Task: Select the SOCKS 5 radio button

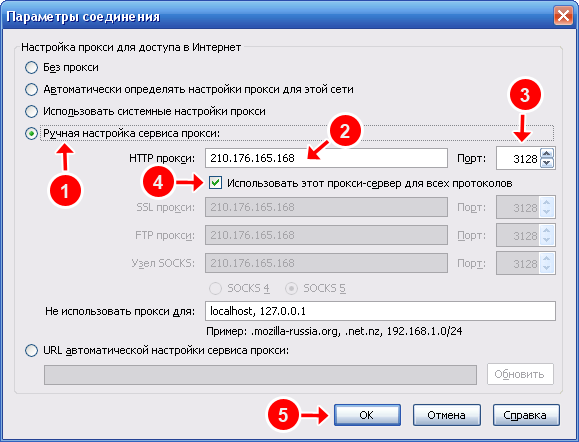Action: point(291,288)
